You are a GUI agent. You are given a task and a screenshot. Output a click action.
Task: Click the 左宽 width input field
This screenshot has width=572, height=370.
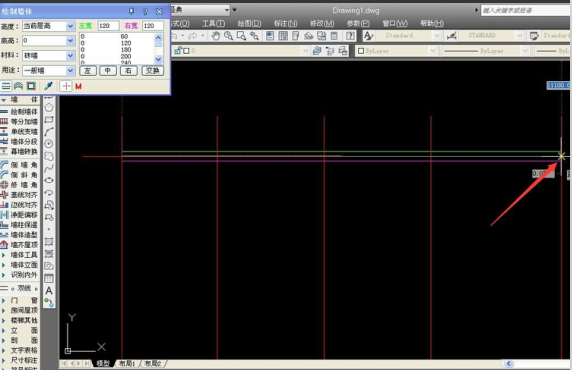(x=108, y=26)
